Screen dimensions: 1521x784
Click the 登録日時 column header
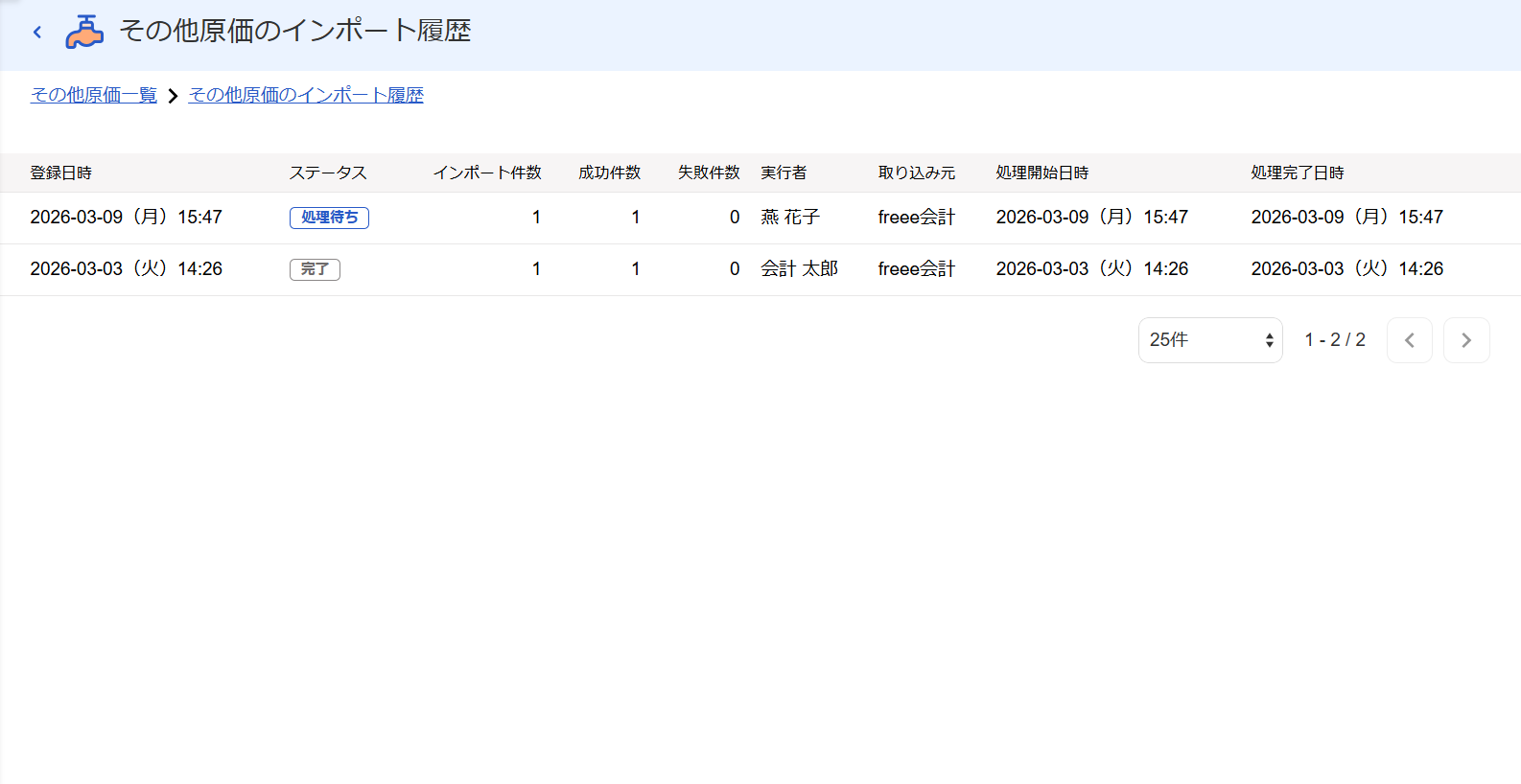pyautogui.click(x=61, y=173)
